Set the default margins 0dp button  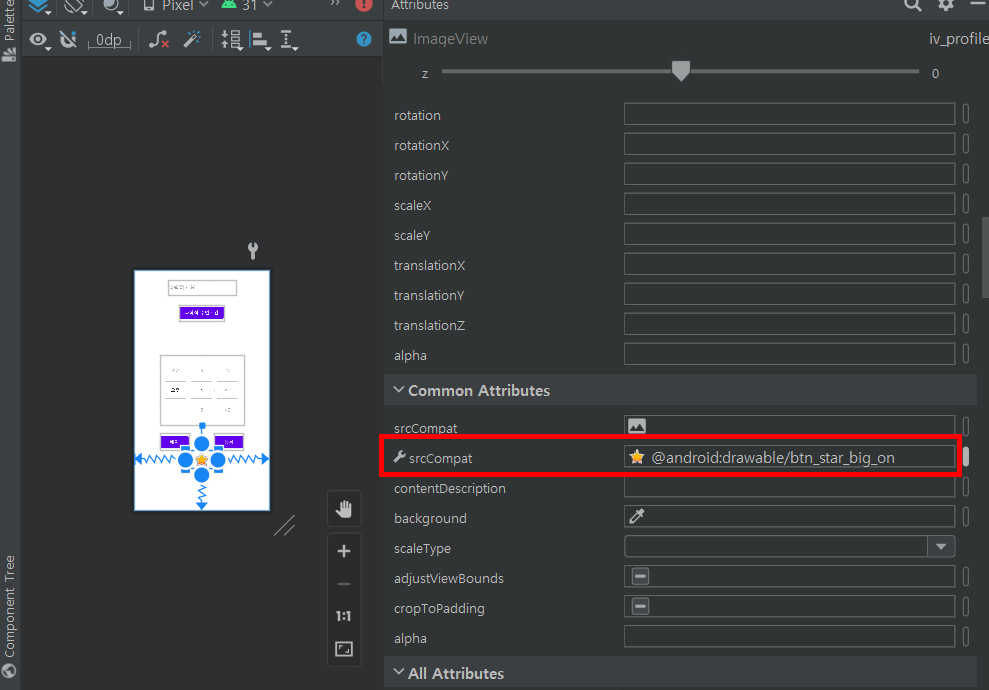point(109,40)
